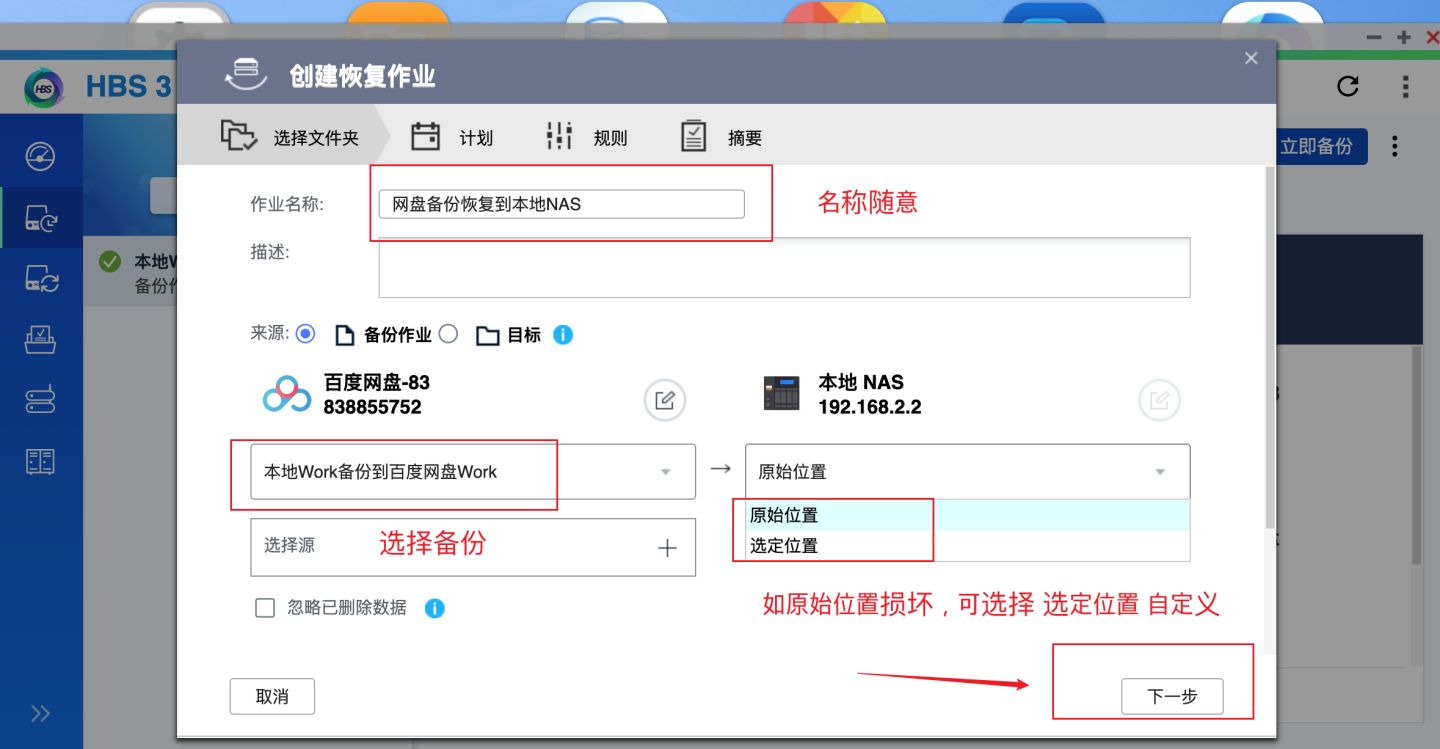The image size is (1440, 749).
Task: Select the backup and restore jobs sidebar icon
Action: pyautogui.click(x=40, y=218)
